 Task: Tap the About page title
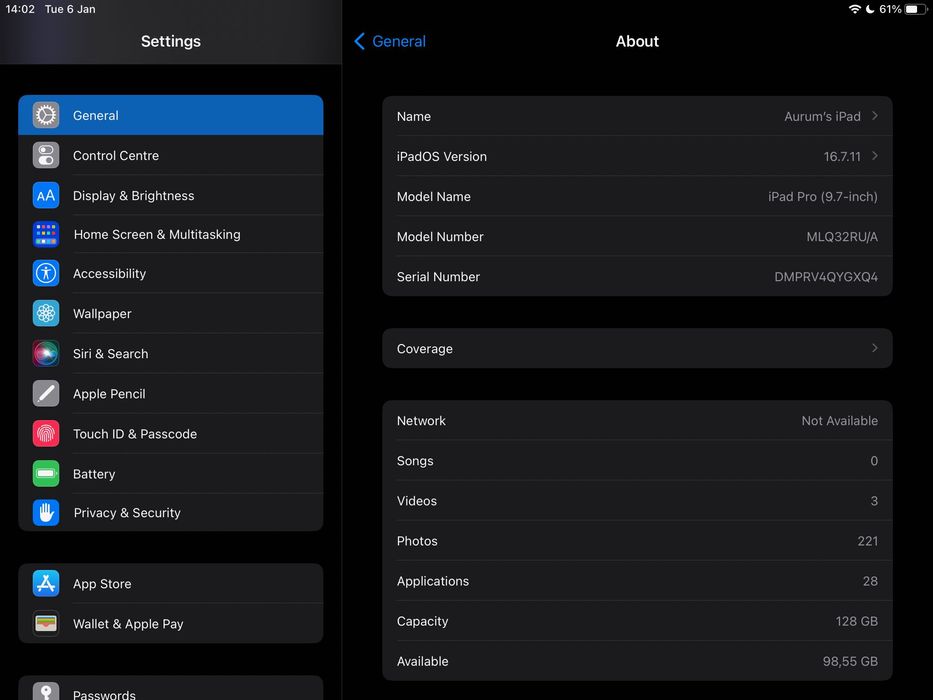pos(637,41)
